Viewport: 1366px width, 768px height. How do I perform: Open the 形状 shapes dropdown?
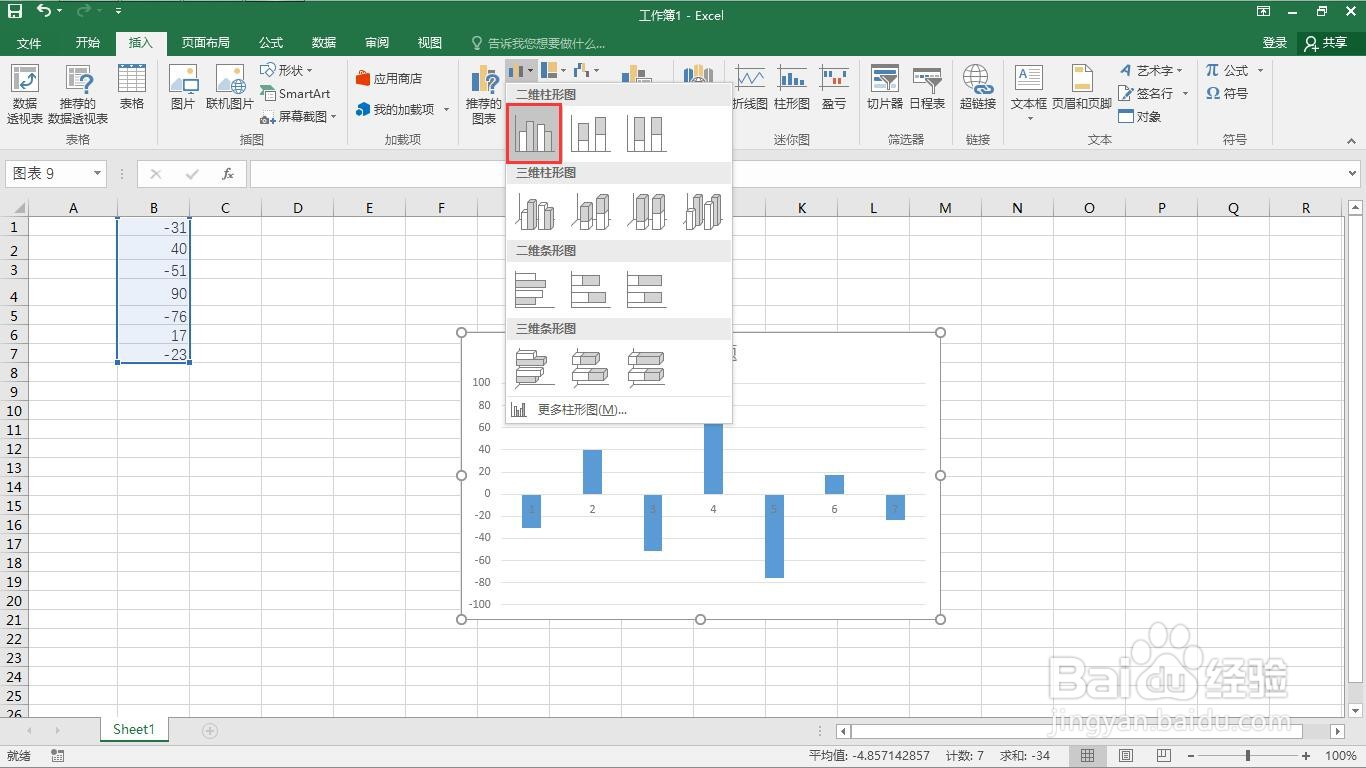pos(287,70)
